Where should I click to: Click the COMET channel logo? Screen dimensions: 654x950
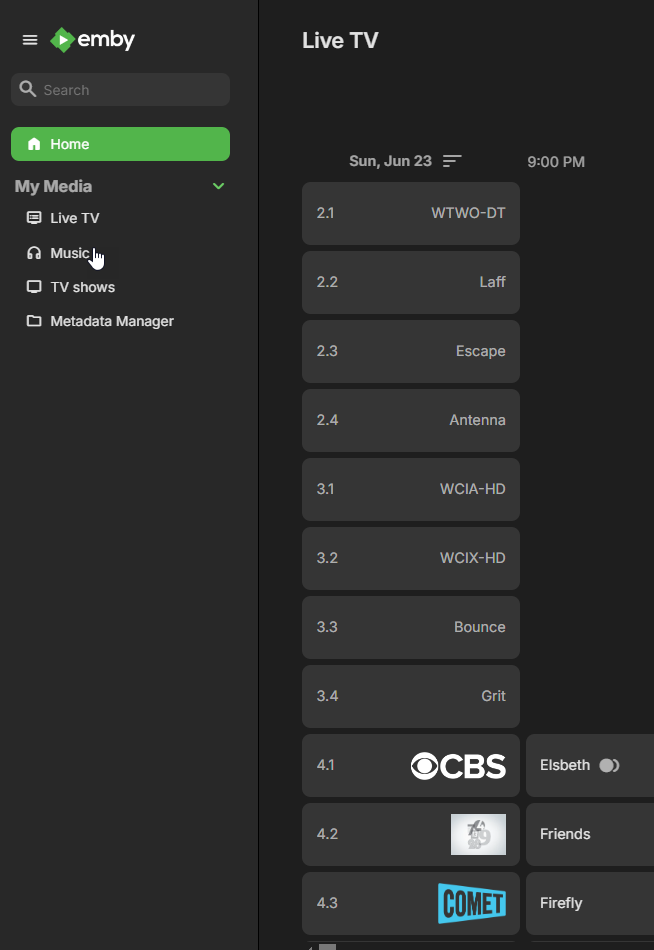tap(472, 903)
